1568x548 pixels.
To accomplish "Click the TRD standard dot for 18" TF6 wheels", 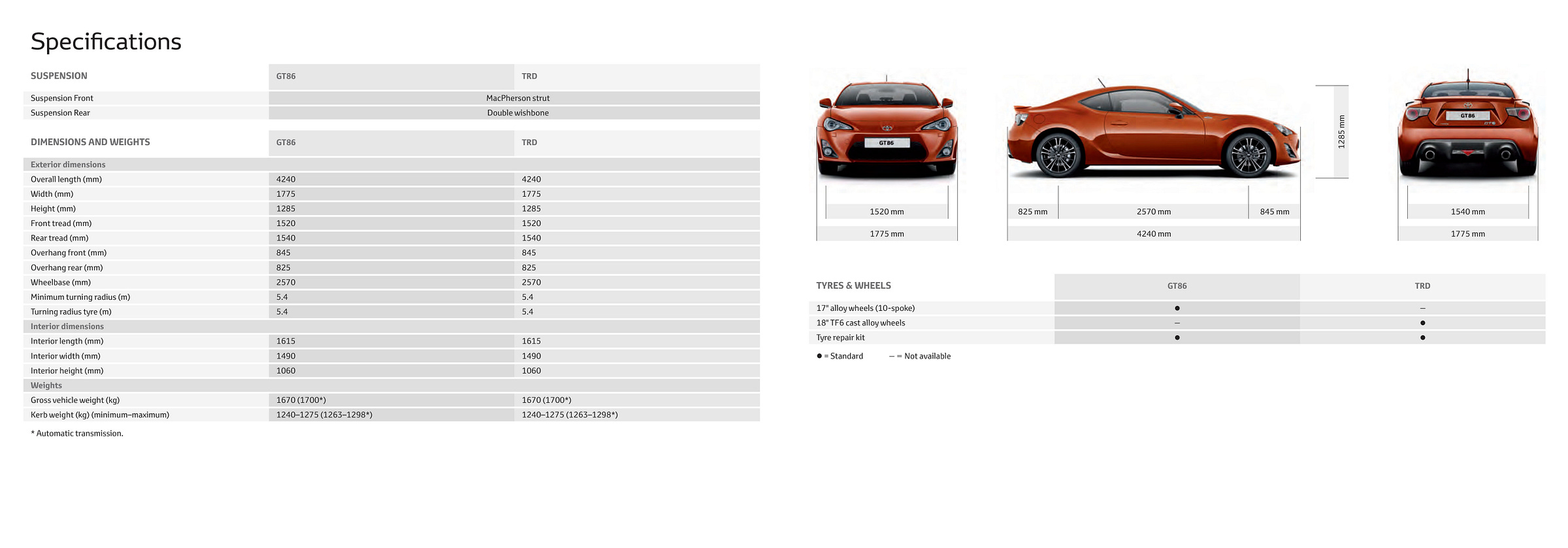I will click(x=1422, y=323).
